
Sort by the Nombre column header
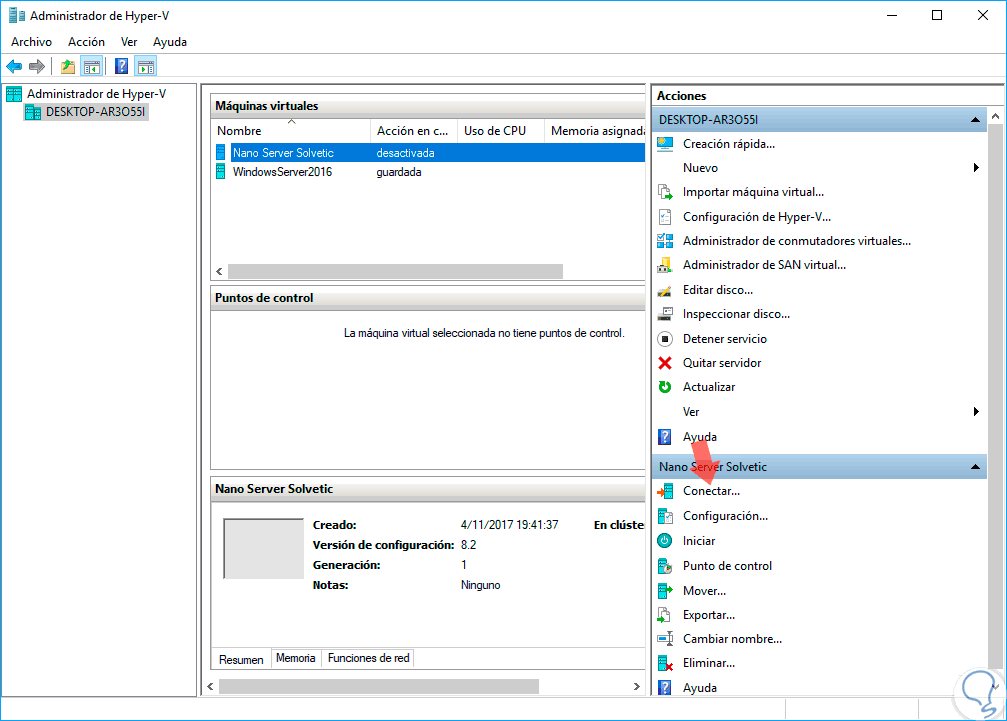[x=291, y=130]
